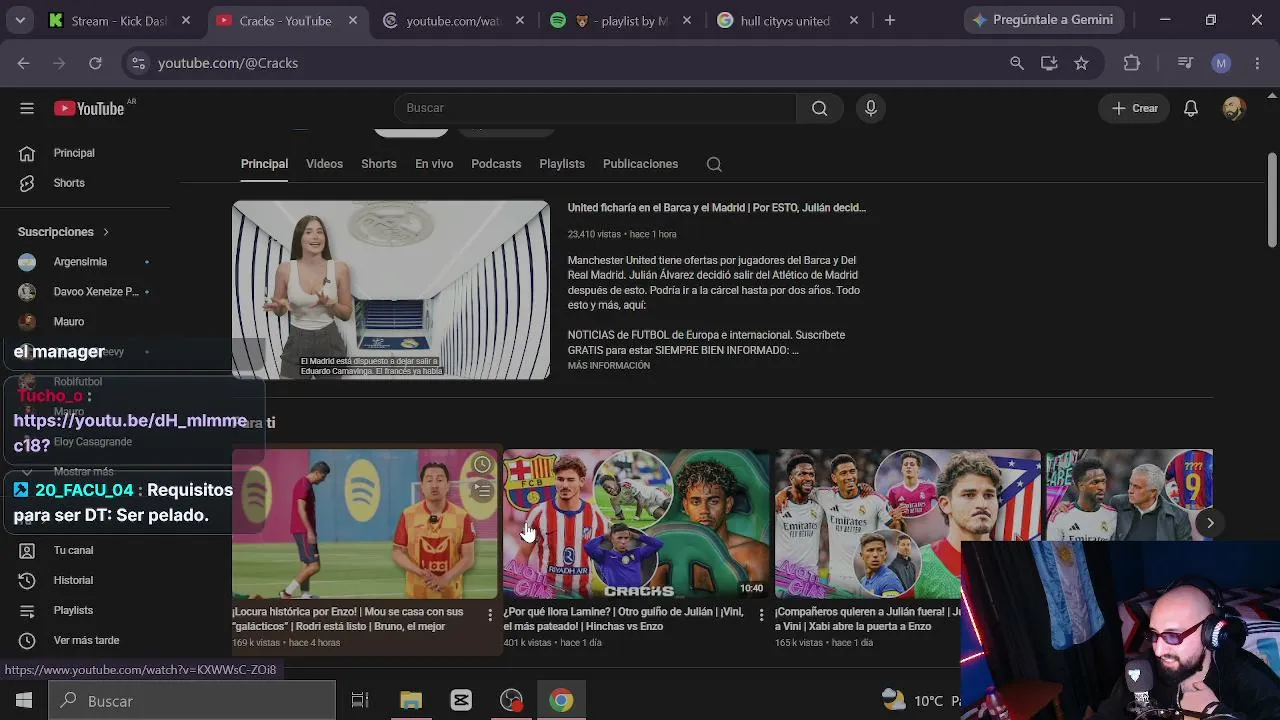Close the Cracks - YouTube tab
The image size is (1280, 720).
(352, 21)
